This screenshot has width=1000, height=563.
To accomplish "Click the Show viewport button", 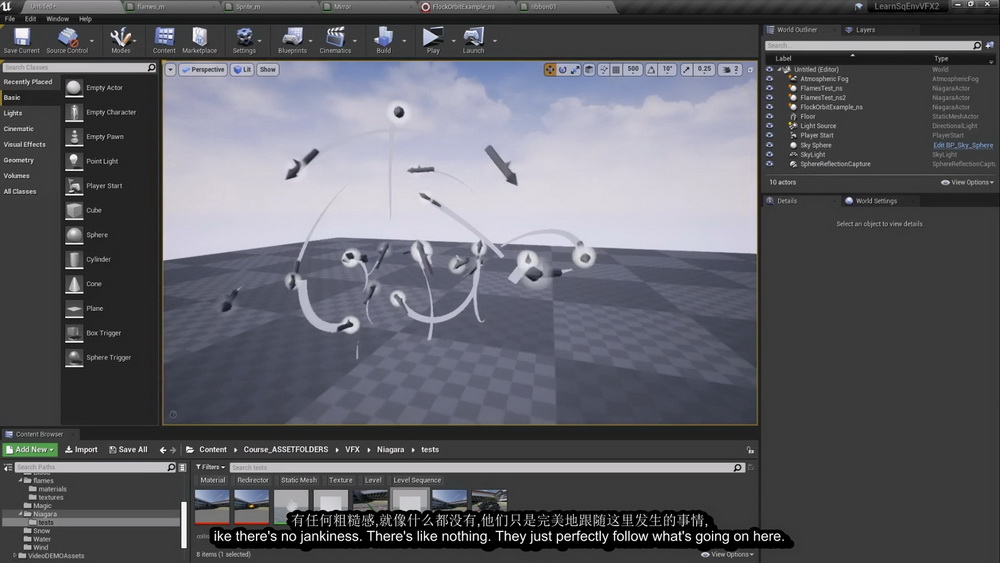I will (268, 69).
